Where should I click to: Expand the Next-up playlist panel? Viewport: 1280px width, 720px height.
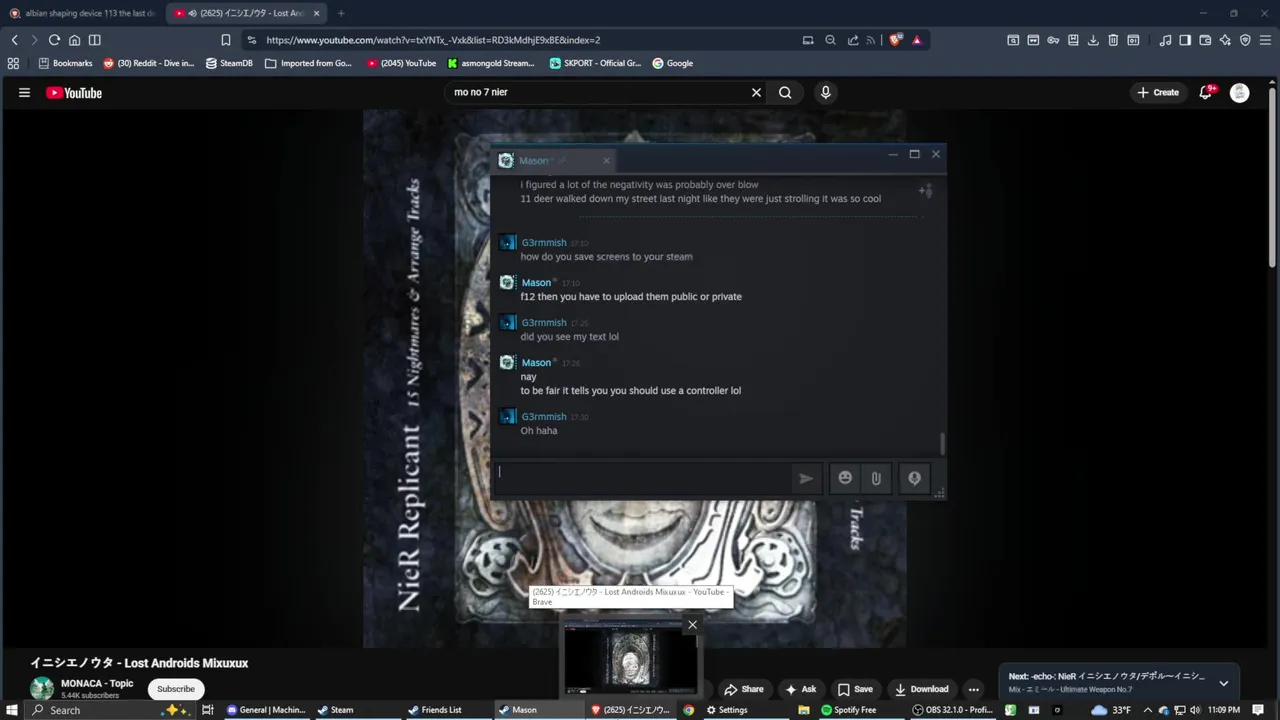1223,683
